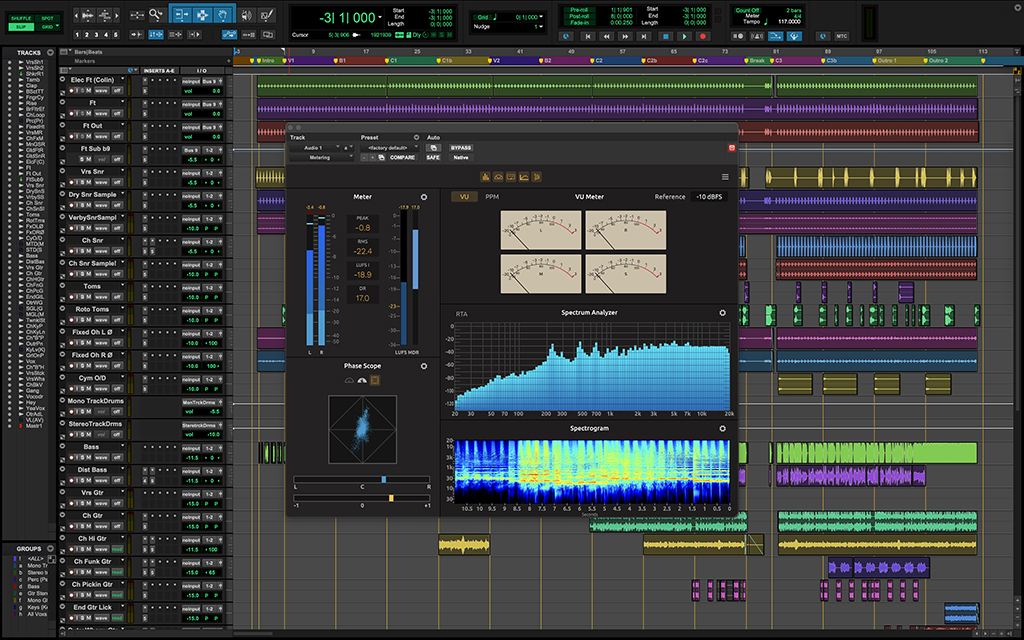The width and height of the screenshot is (1024, 640).
Task: Open the Phase Scope settings gear
Action: 423,365
